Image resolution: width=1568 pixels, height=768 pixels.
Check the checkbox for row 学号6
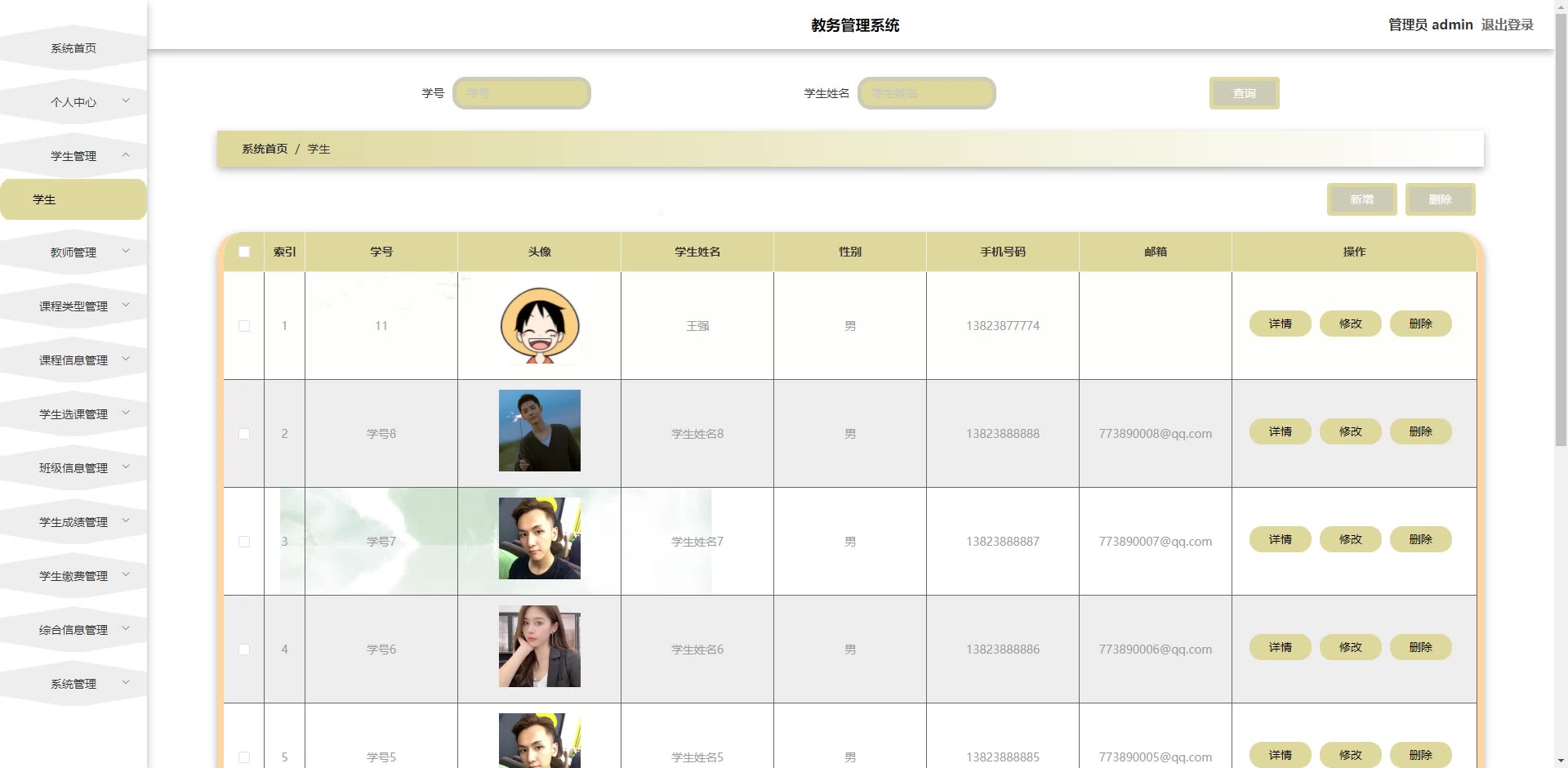(x=244, y=650)
